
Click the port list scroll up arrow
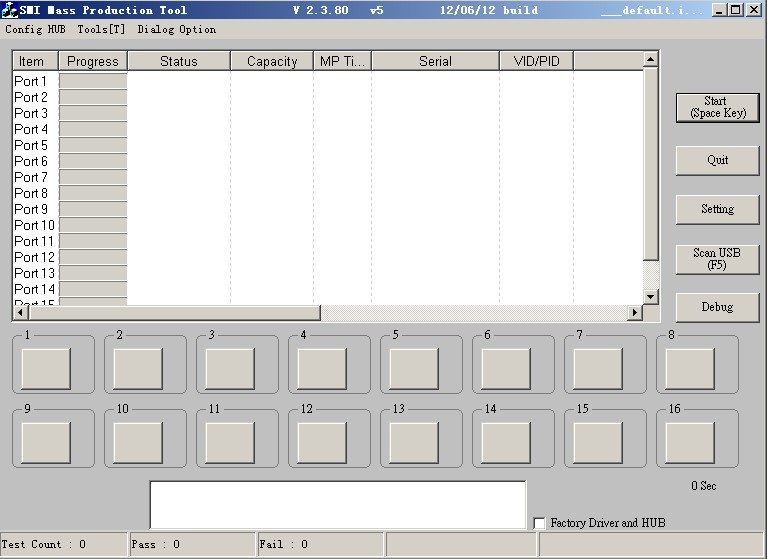coord(651,60)
